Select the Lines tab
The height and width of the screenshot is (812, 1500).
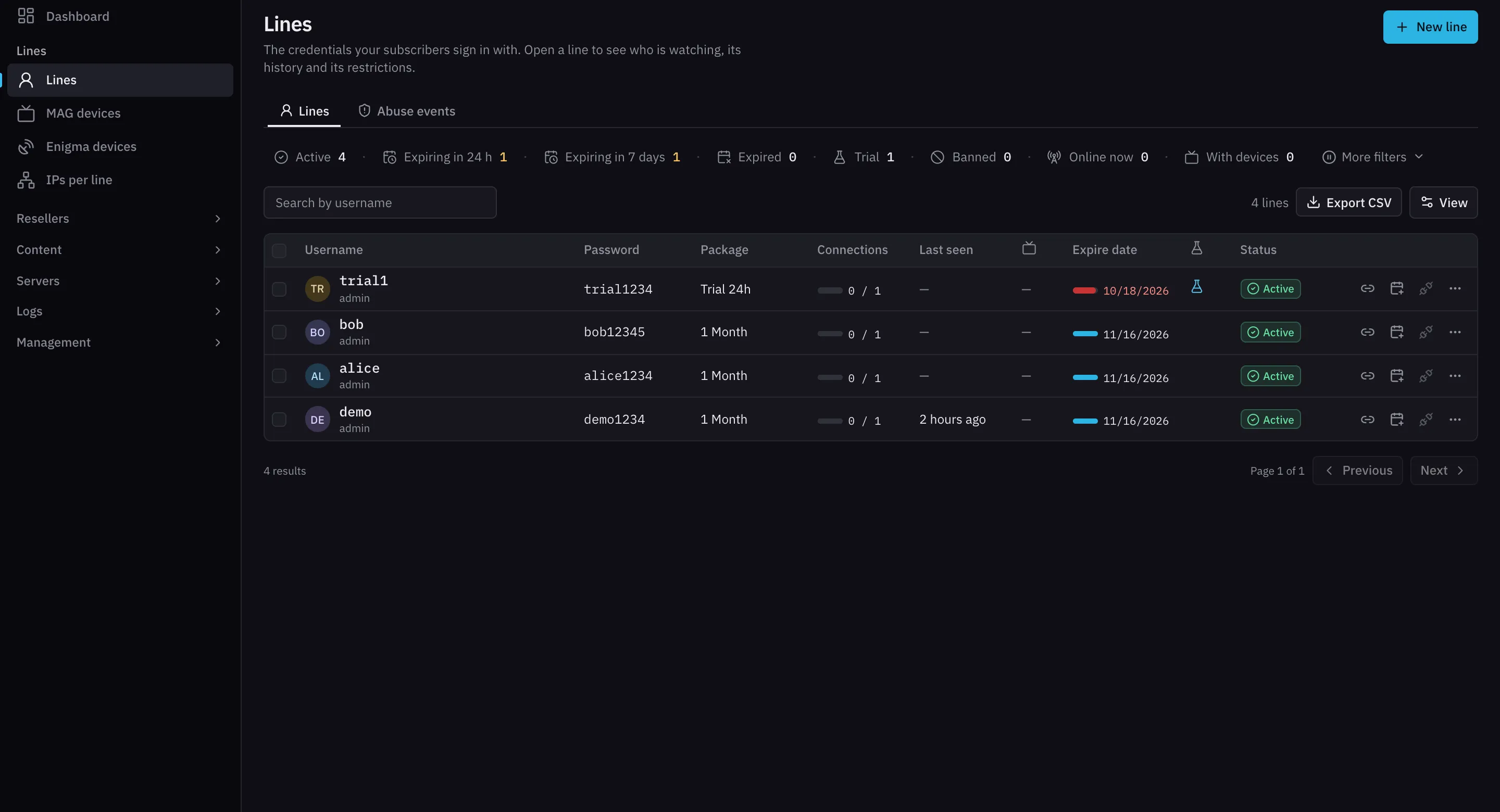click(x=304, y=111)
